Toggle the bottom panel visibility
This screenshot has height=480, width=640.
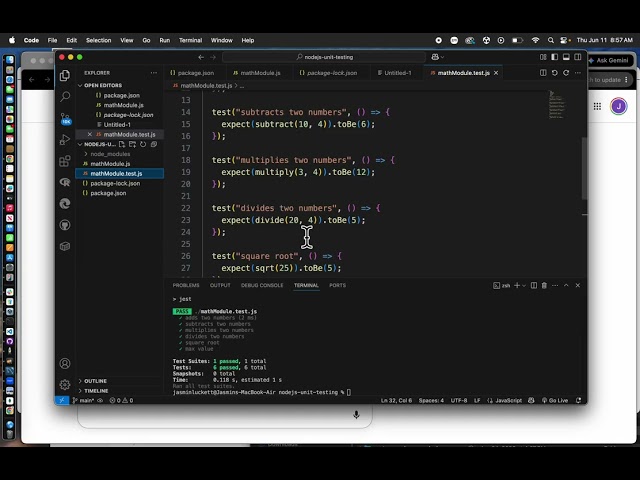pyautogui.click(x=566, y=57)
